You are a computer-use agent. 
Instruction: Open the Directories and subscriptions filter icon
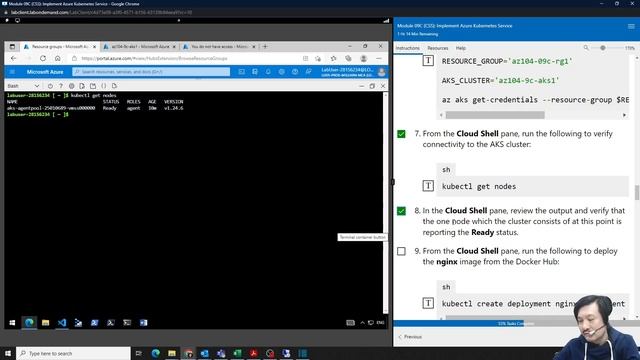255,72
